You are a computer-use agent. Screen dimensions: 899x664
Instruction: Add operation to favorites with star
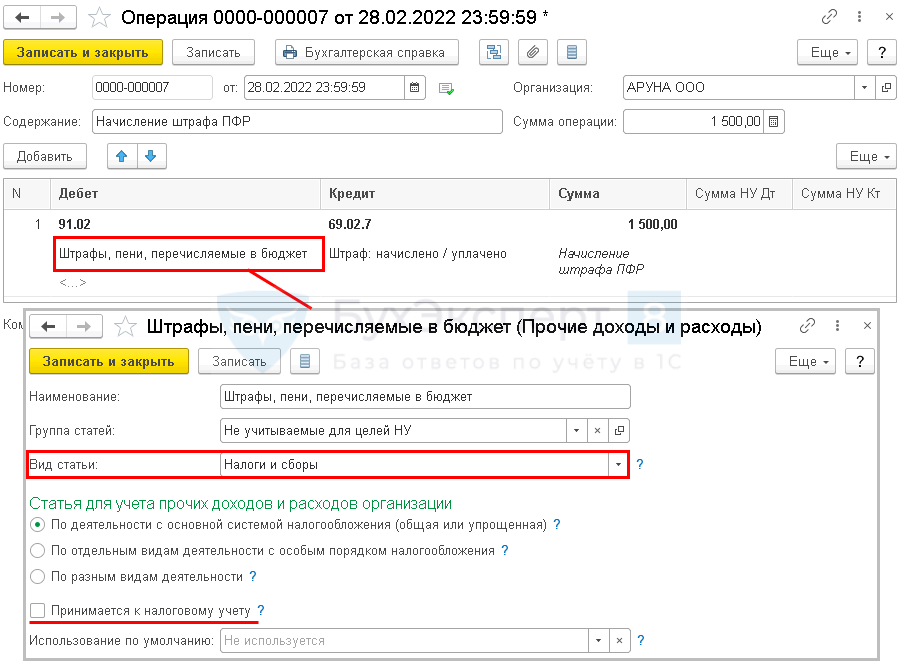(100, 18)
